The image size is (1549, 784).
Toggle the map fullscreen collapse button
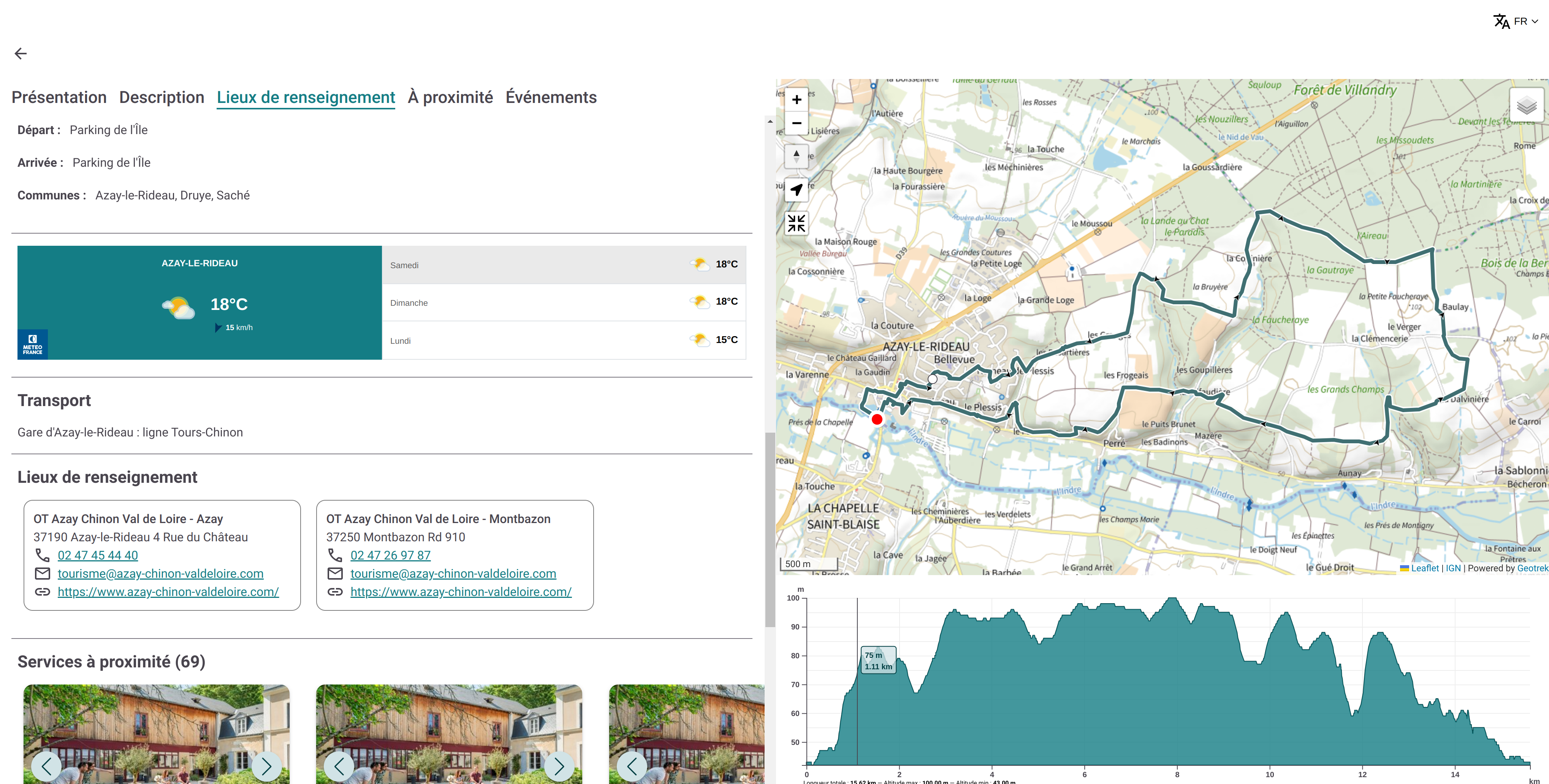click(x=797, y=224)
